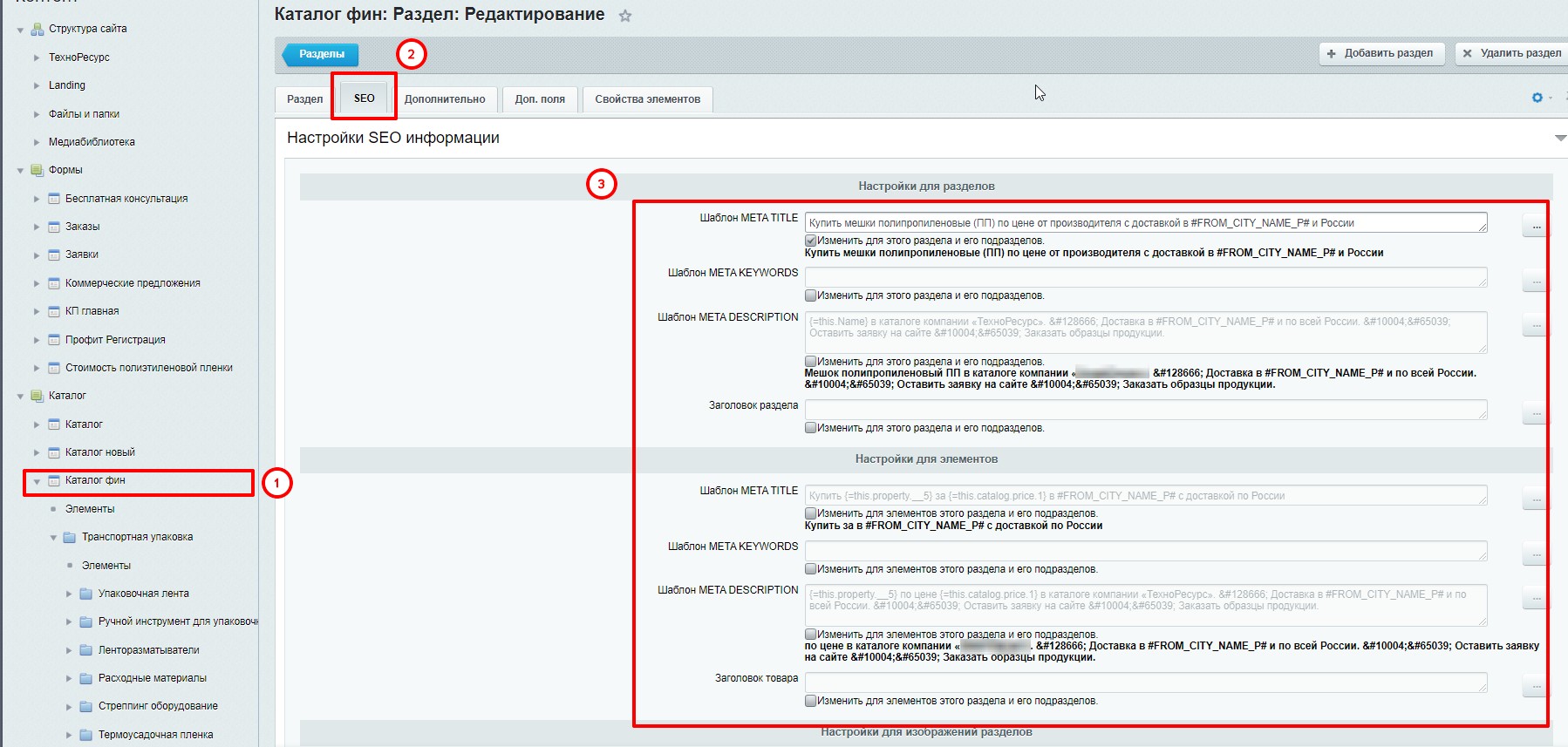The image size is (1568, 747).
Task: Click the Добавить раздел button
Action: pyautogui.click(x=1381, y=53)
